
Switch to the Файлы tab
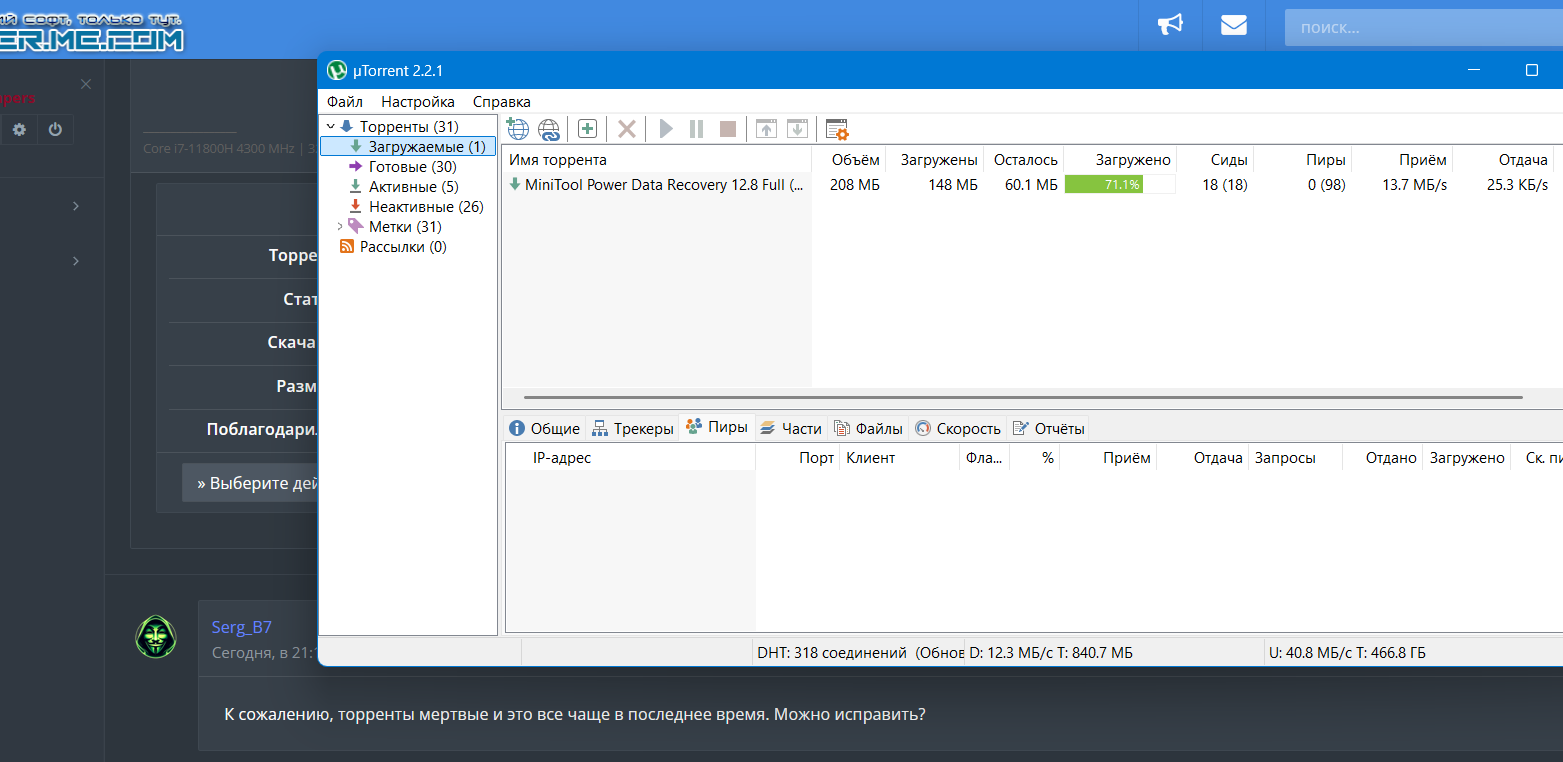868,428
